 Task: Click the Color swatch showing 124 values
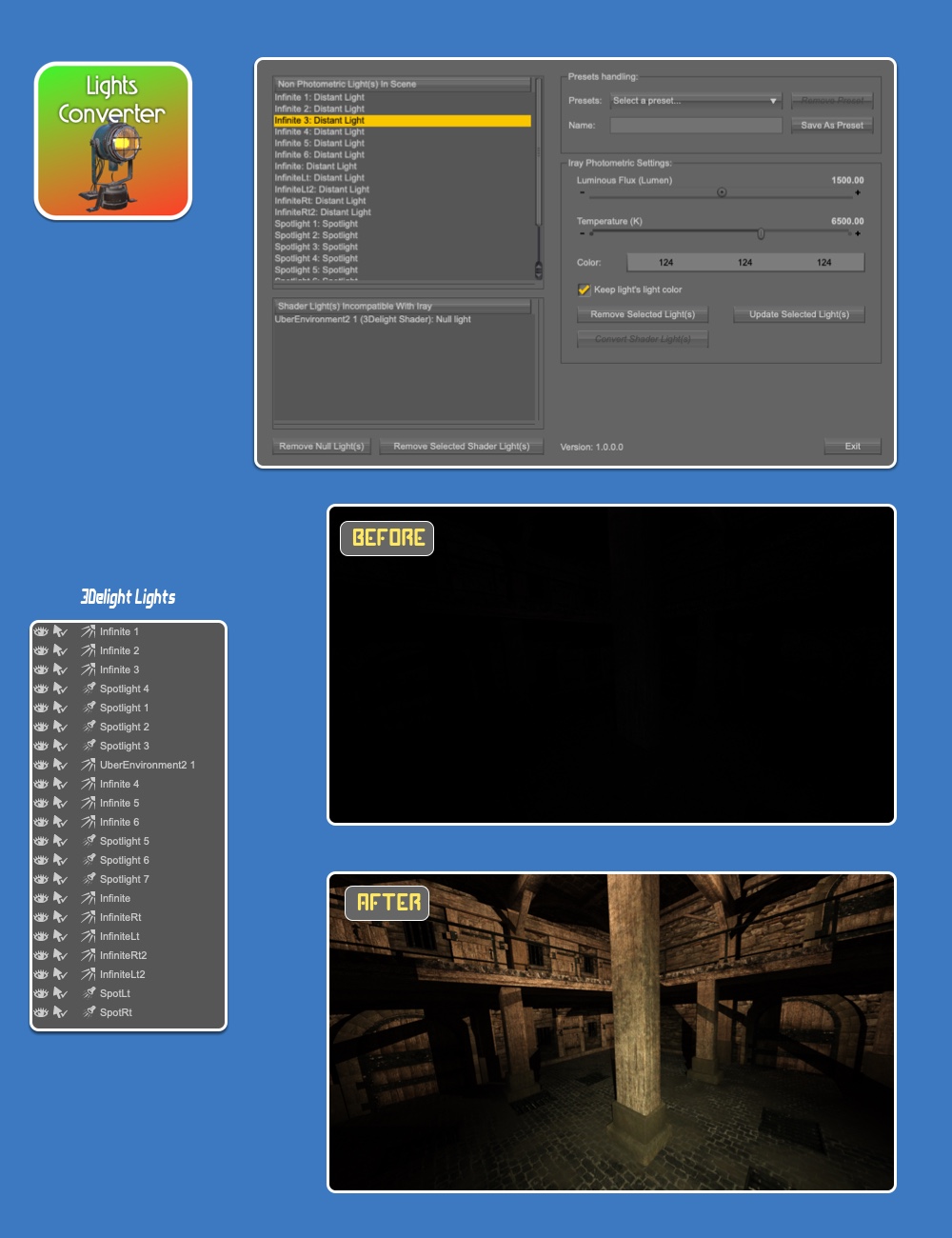click(744, 262)
